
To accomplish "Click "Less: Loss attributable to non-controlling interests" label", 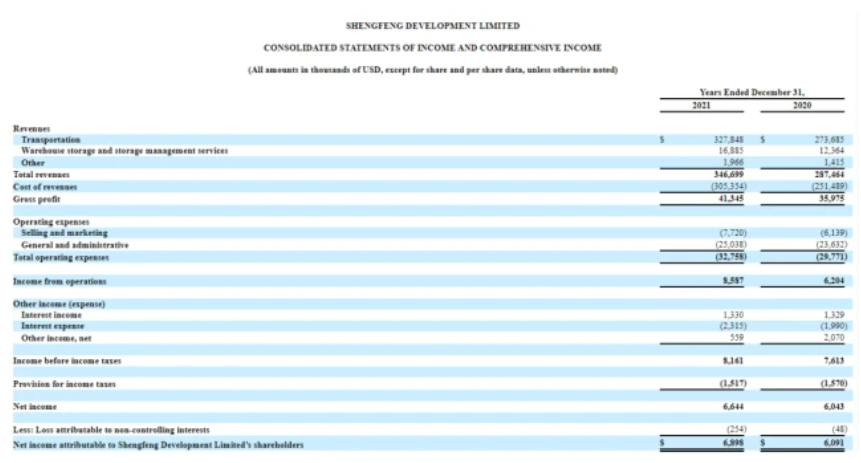I will [x=111, y=430].
